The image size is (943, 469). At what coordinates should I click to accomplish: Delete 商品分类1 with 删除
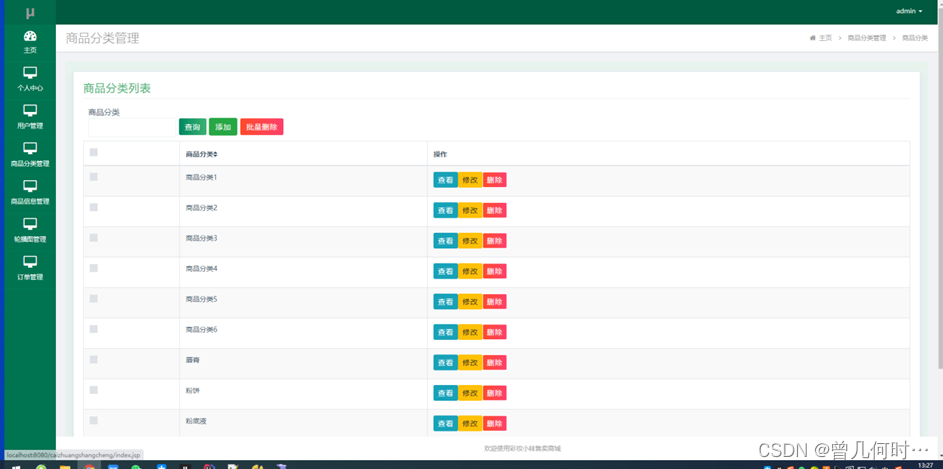(494, 180)
